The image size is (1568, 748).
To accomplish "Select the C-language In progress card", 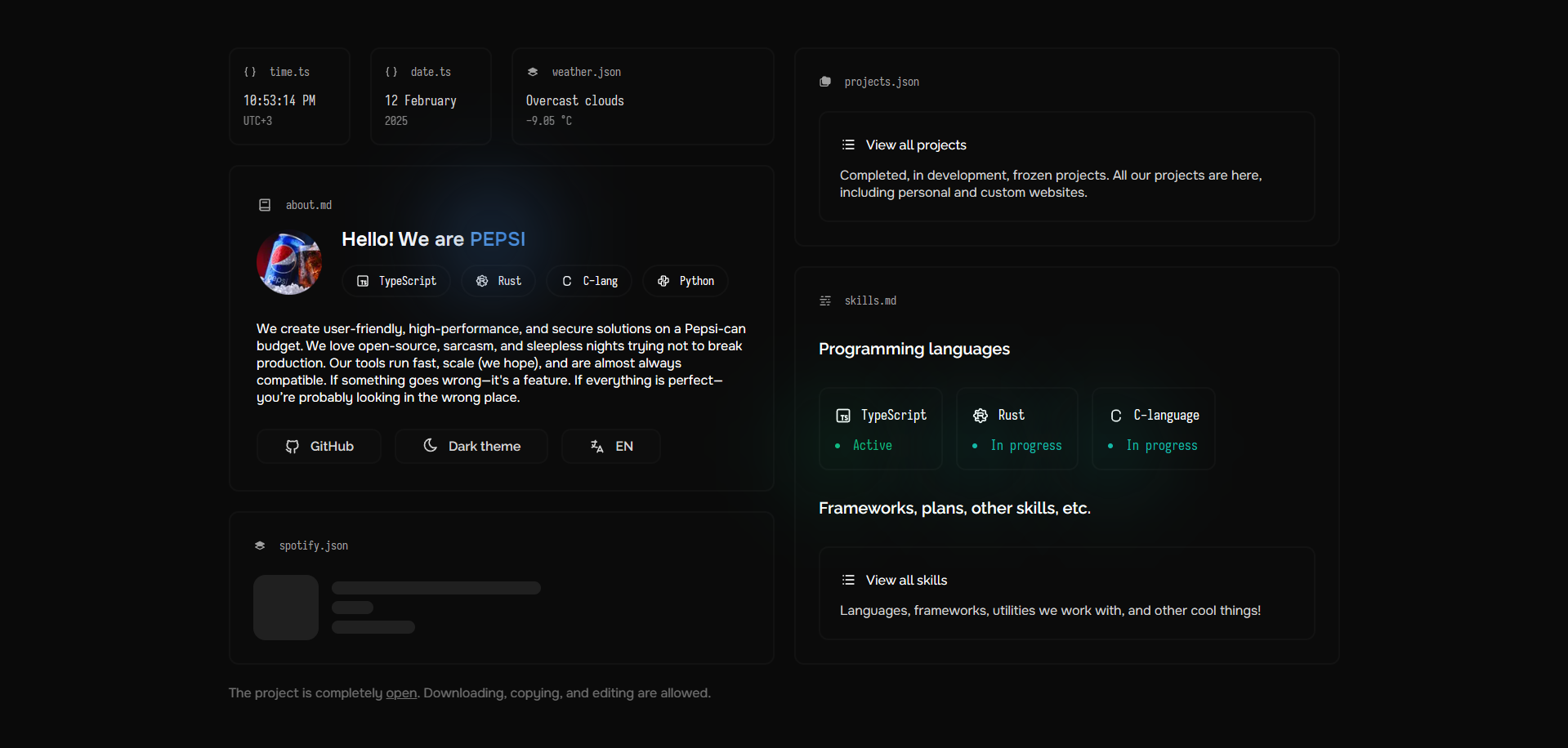I will [x=1153, y=429].
